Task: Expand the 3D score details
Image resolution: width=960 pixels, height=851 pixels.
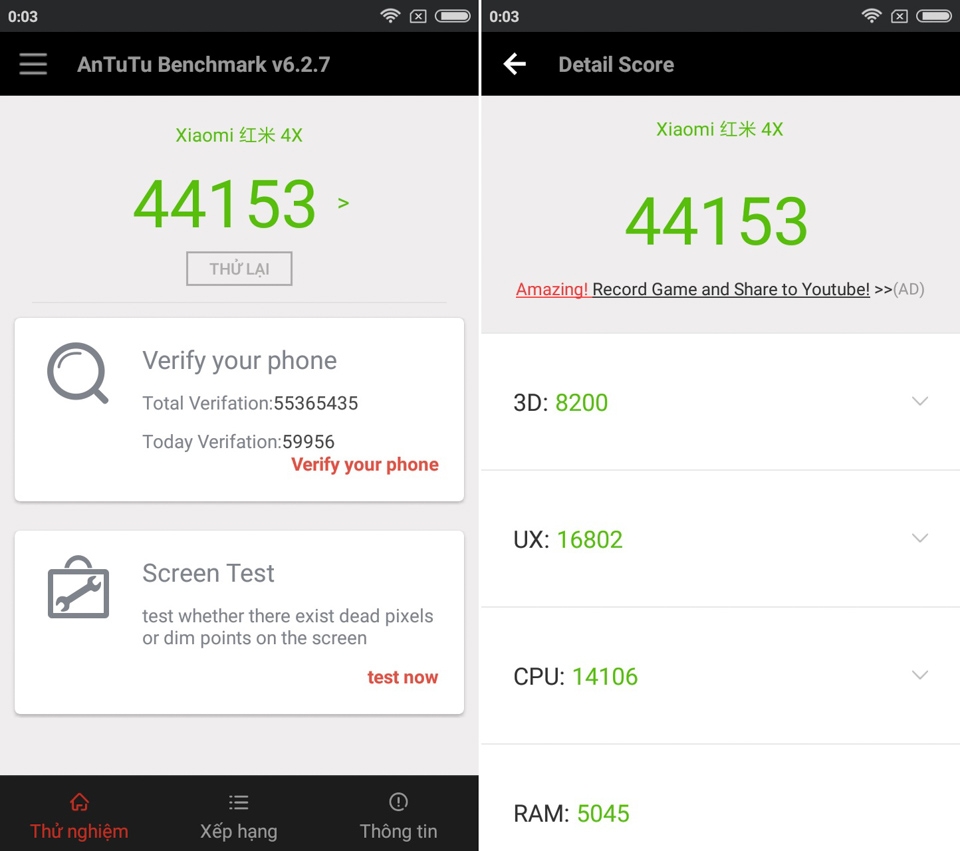Action: 920,401
